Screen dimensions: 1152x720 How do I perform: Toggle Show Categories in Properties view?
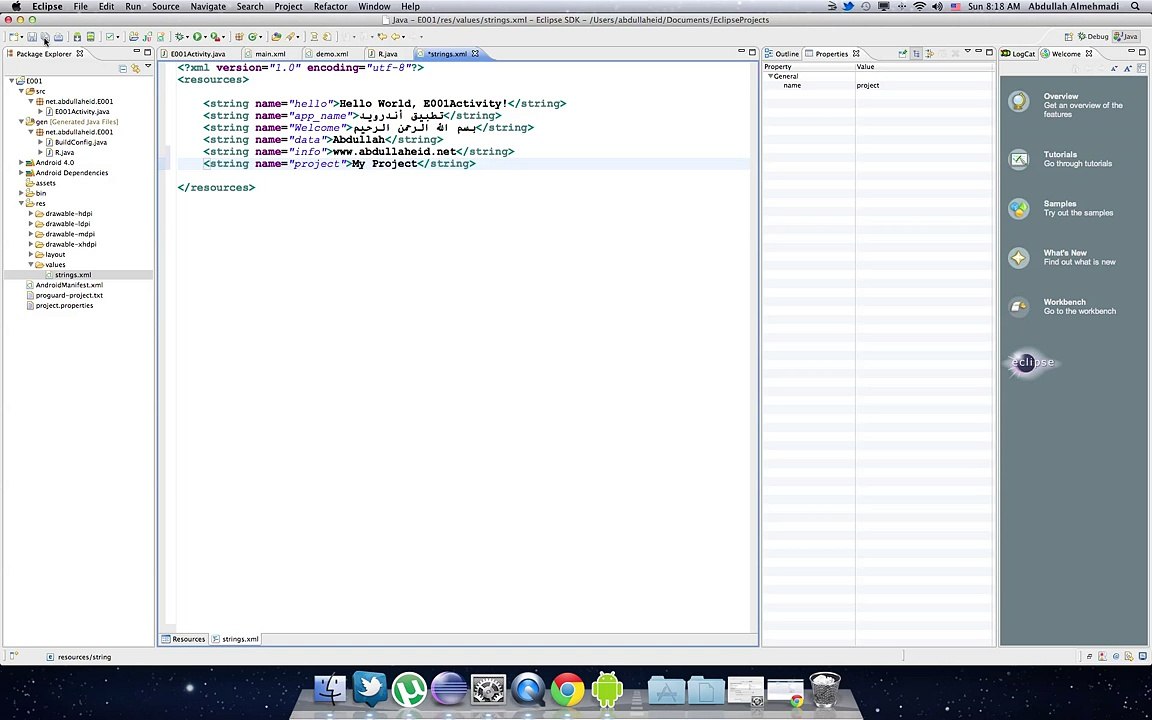tap(916, 54)
